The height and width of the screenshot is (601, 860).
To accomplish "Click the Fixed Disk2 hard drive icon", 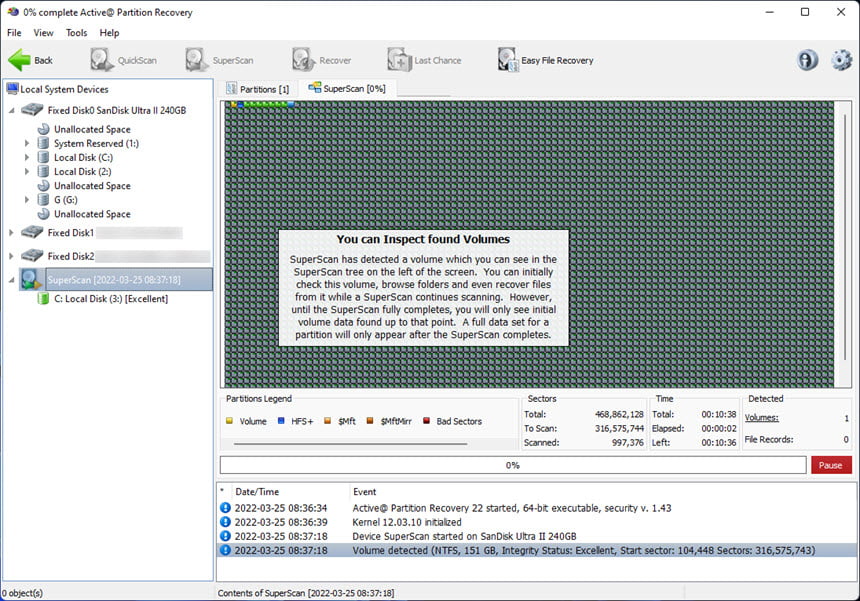I will (32, 256).
